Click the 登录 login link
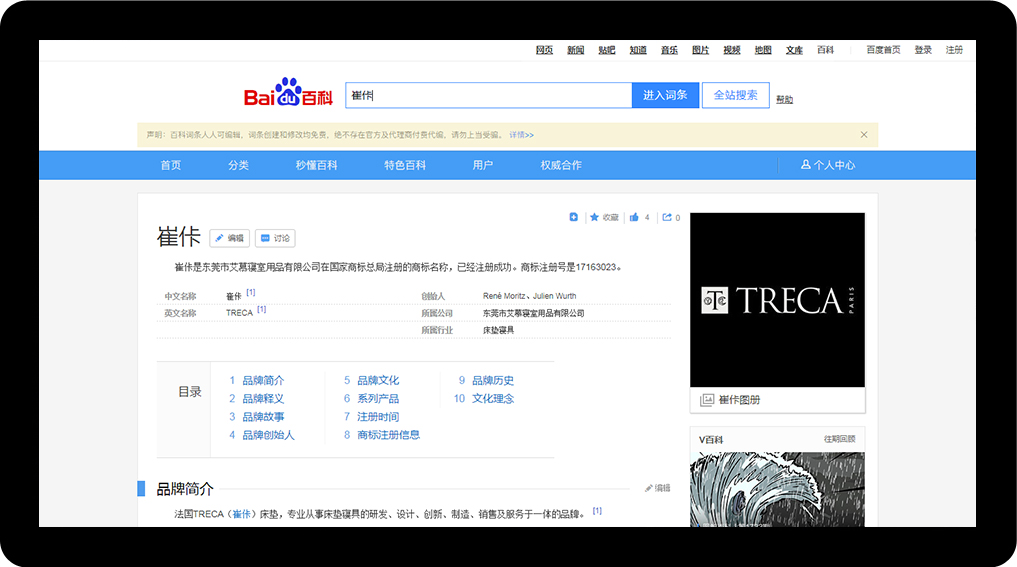 (923, 50)
